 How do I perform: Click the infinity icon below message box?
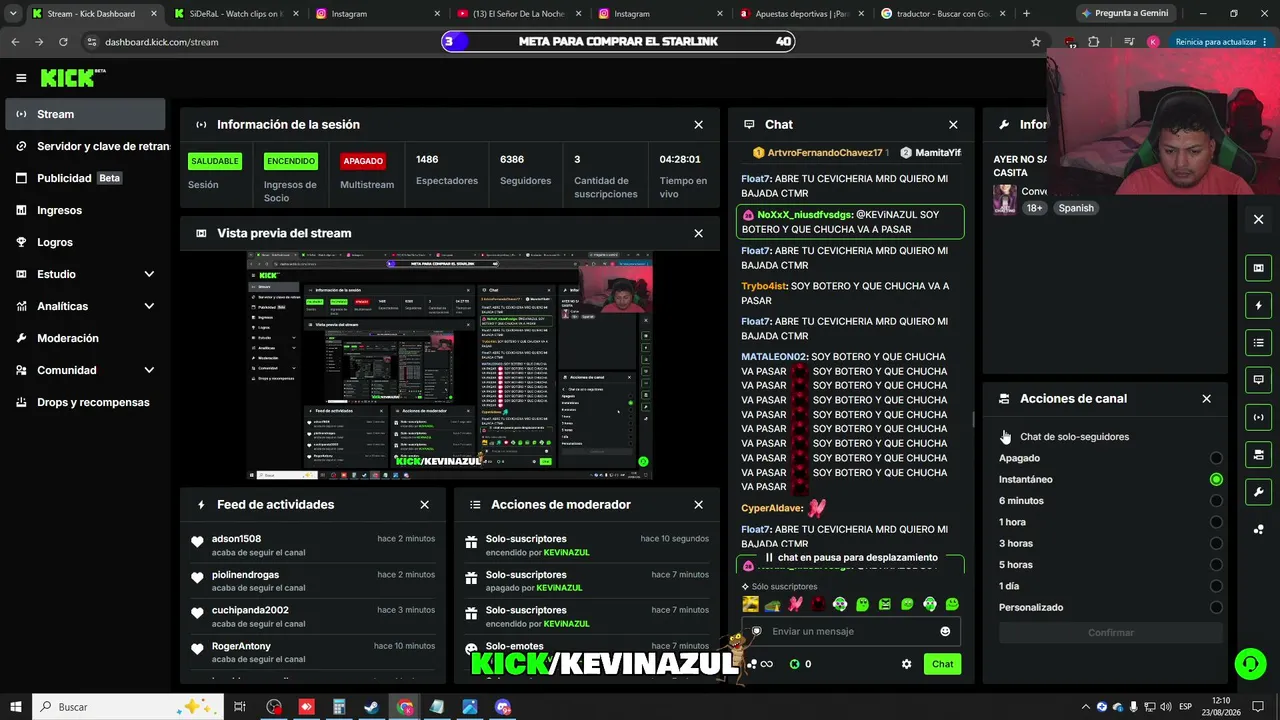tap(767, 664)
